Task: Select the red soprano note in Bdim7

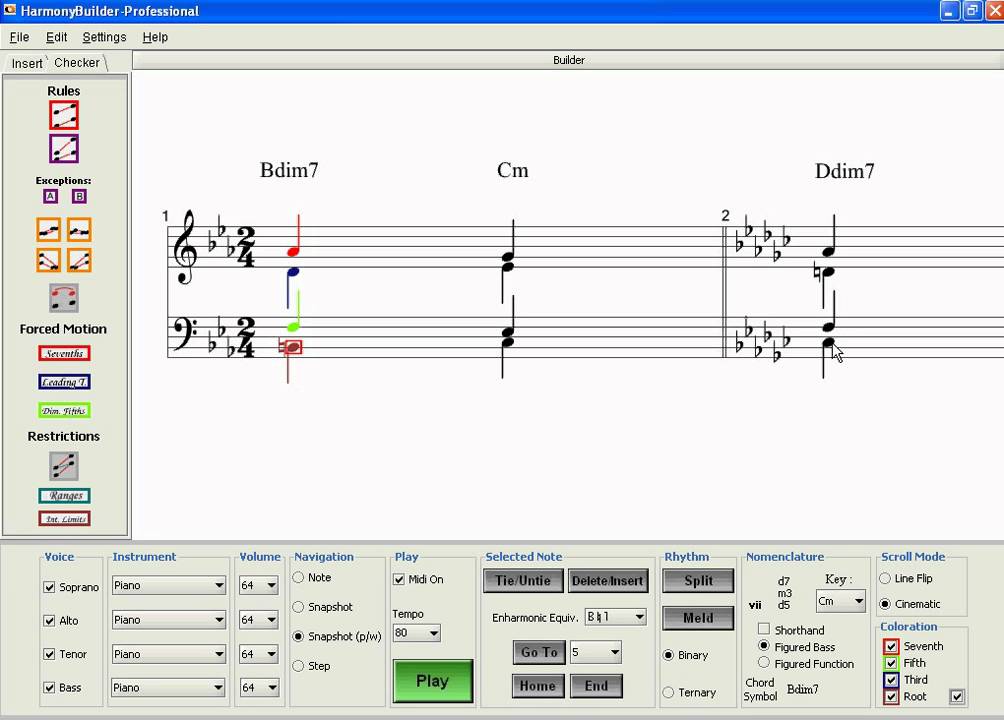Action: pyautogui.click(x=293, y=252)
